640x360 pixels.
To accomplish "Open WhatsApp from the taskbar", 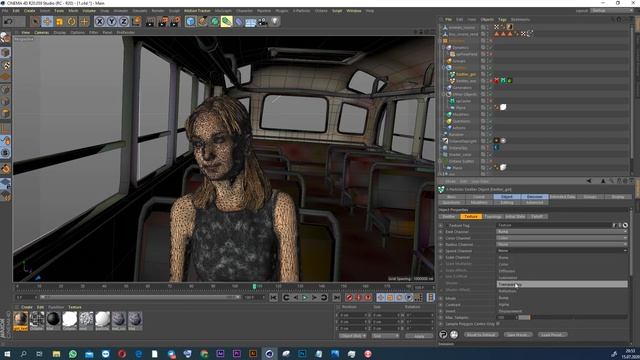I will click(x=73, y=353).
